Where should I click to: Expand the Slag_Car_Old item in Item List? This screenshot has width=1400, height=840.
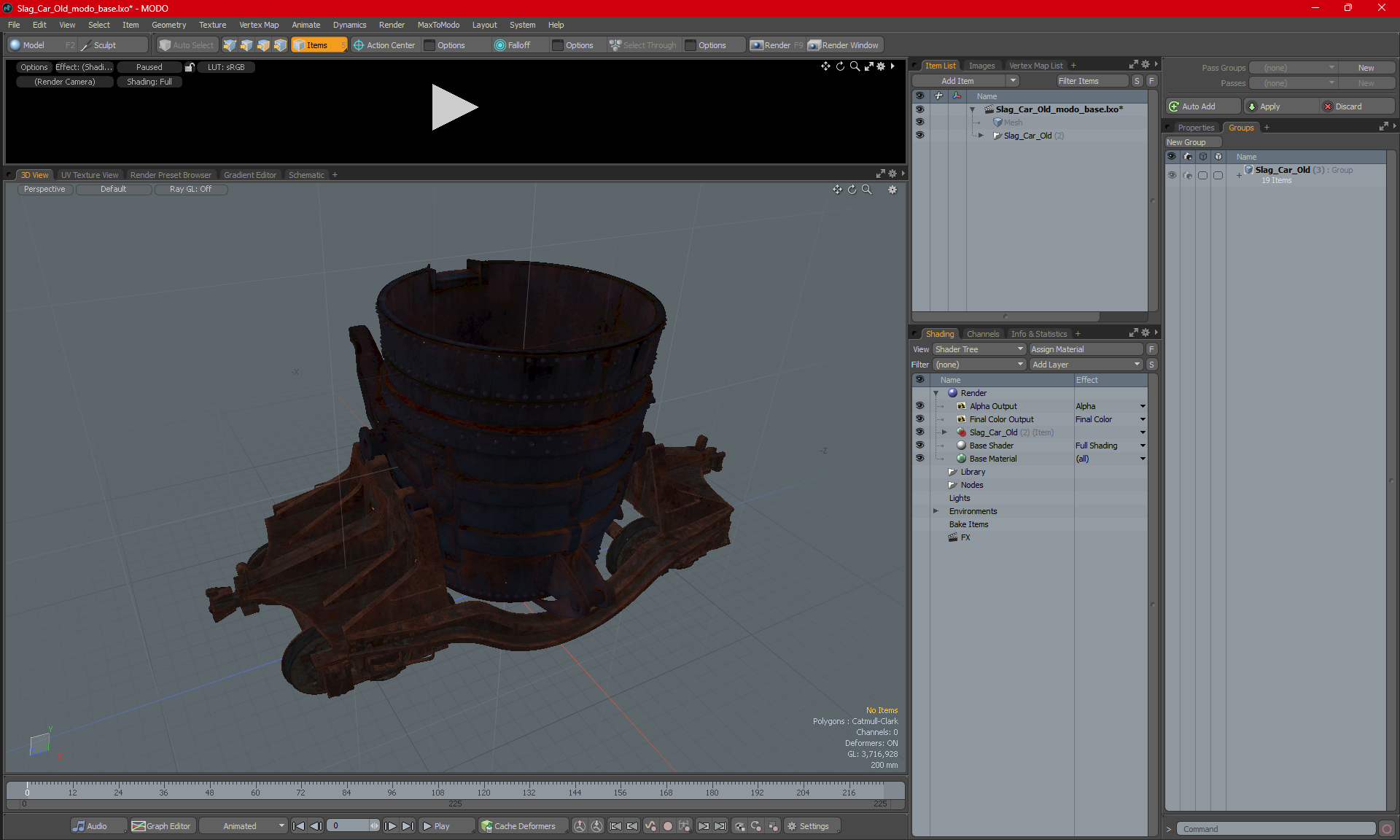[981, 136]
